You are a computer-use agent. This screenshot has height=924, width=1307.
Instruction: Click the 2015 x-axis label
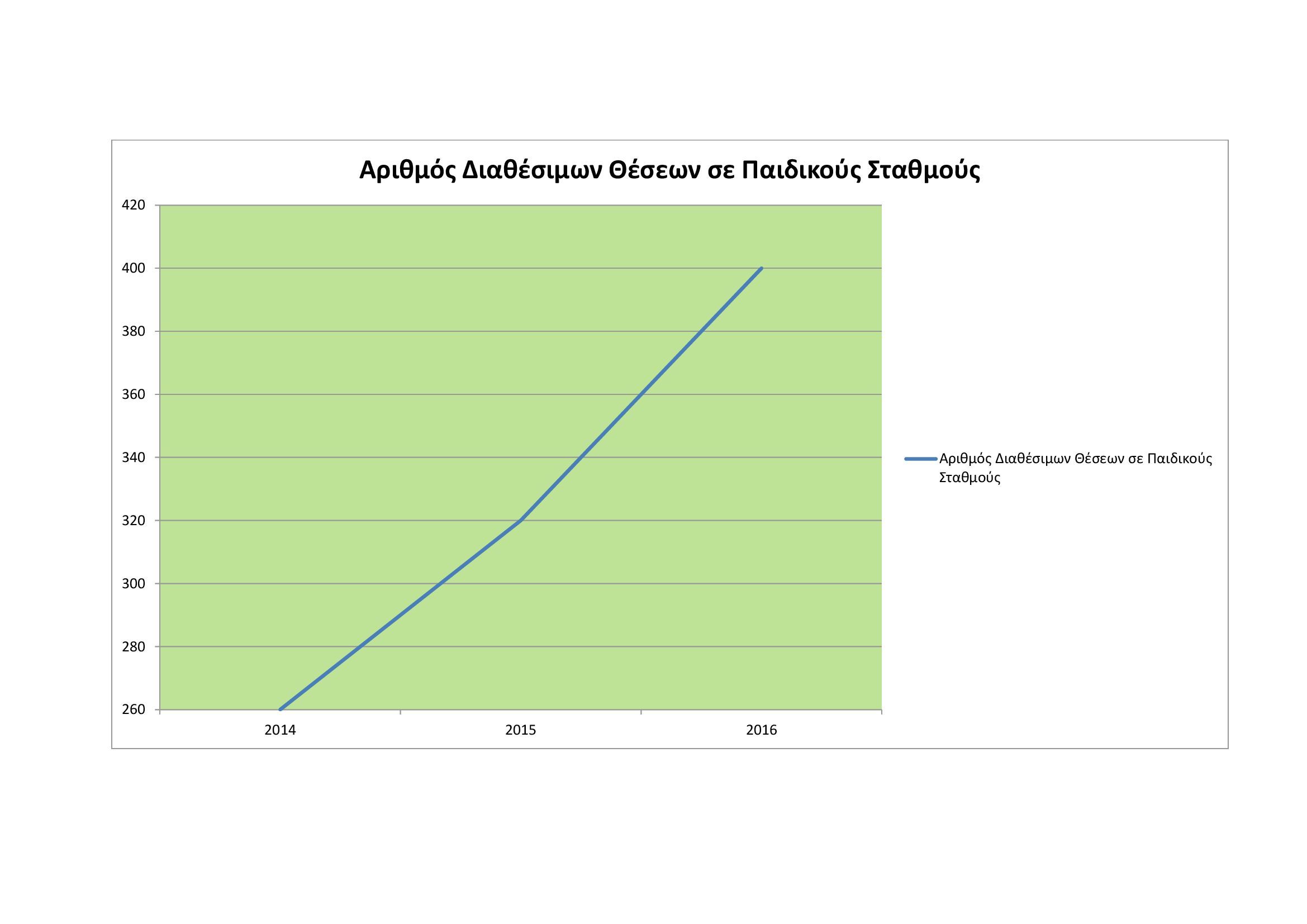[520, 731]
